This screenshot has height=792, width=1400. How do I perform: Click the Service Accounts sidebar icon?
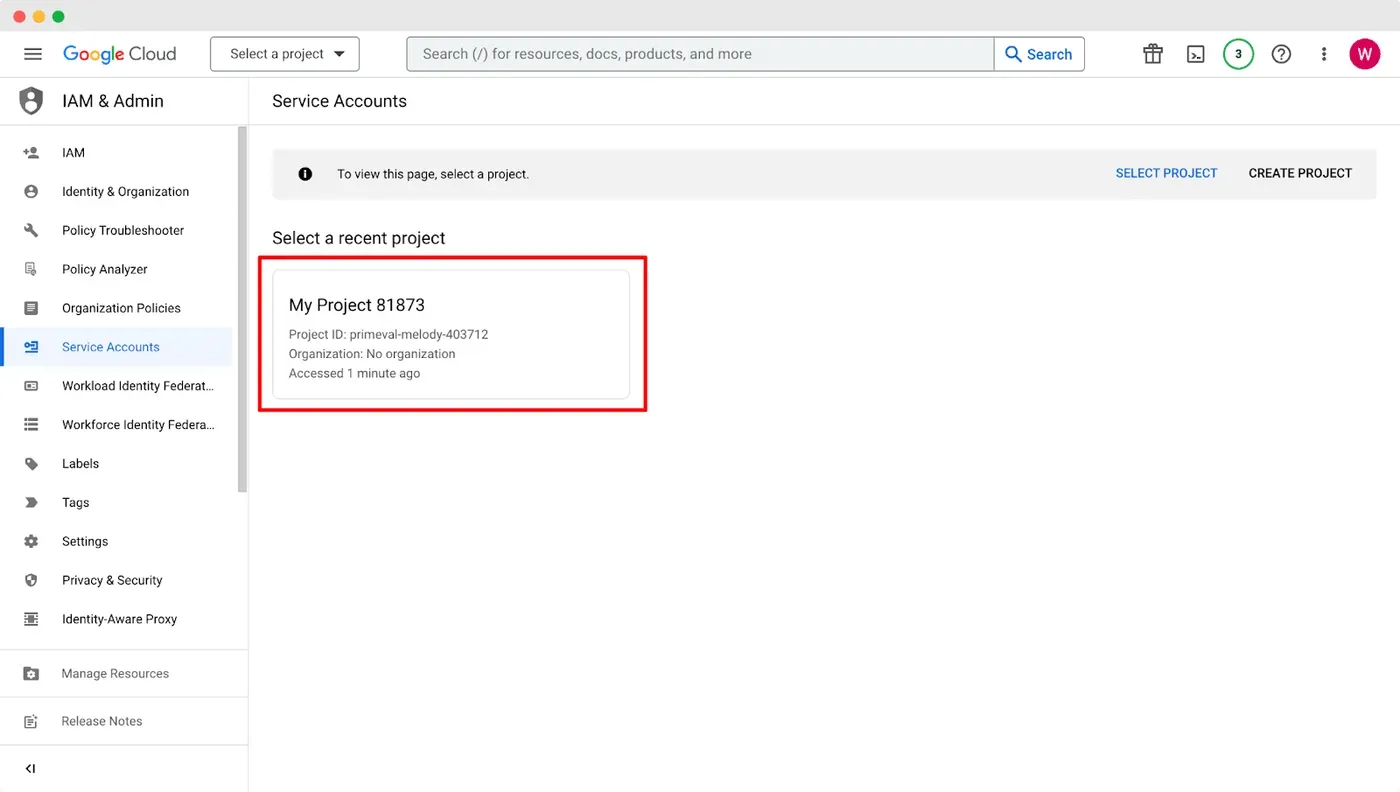click(31, 347)
